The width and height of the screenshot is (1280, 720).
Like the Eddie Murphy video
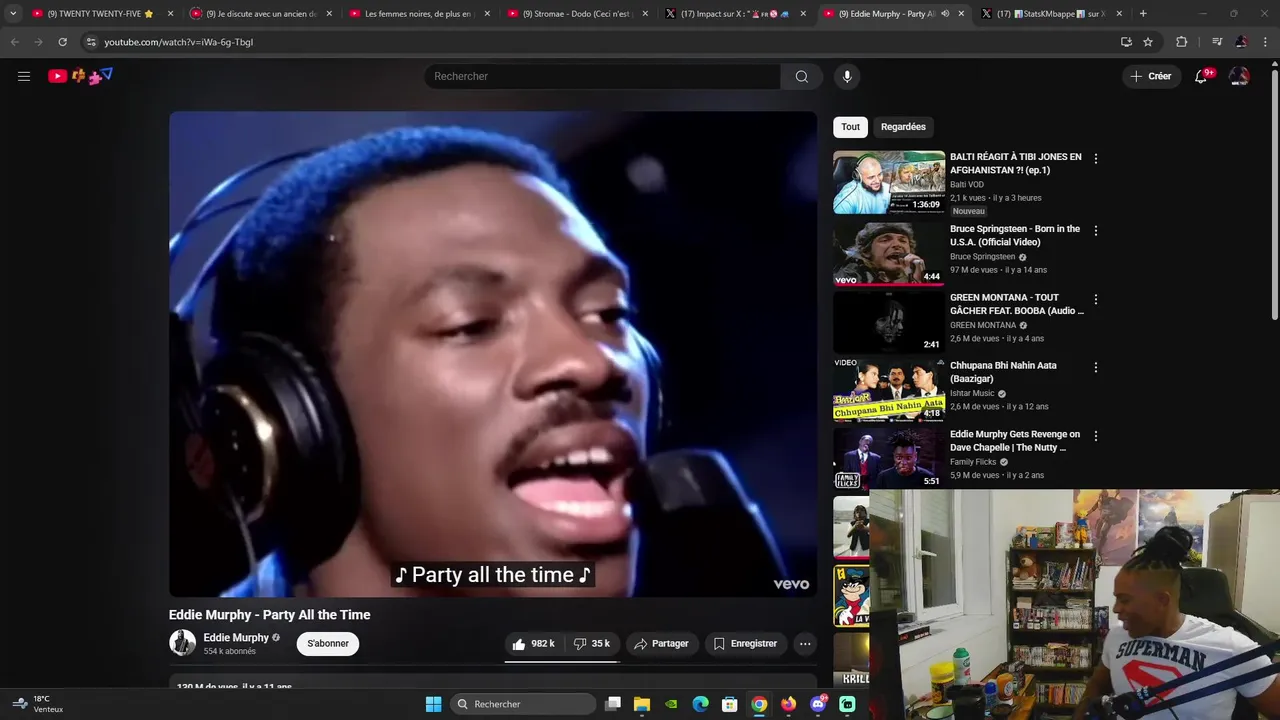coord(534,644)
